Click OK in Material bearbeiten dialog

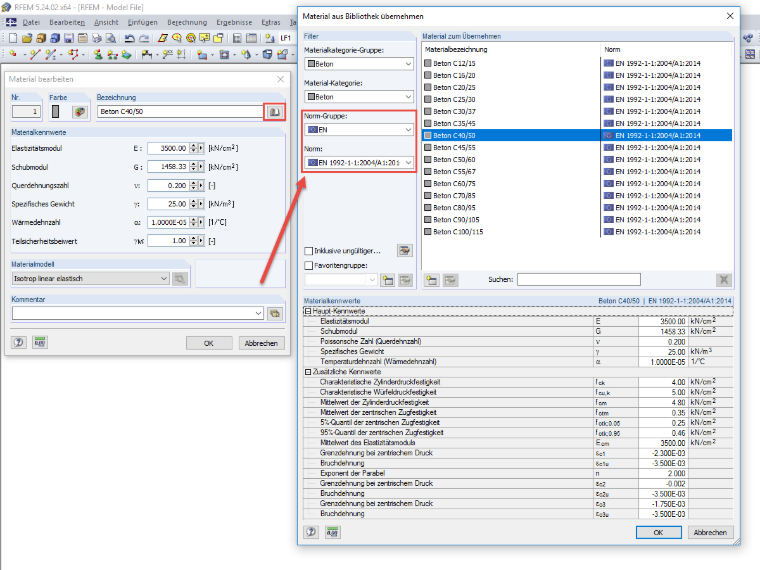pyautogui.click(x=209, y=343)
